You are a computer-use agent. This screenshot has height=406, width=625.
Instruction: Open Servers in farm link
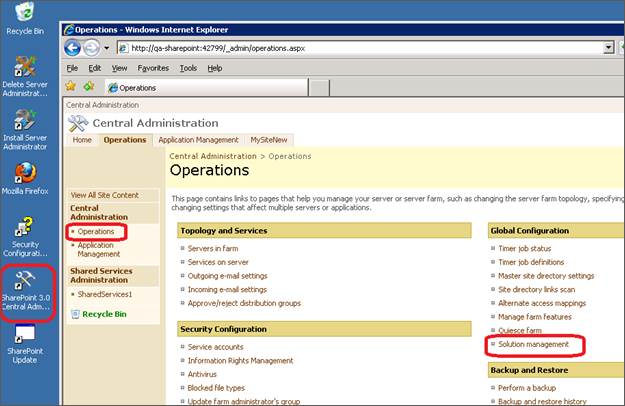coord(213,248)
